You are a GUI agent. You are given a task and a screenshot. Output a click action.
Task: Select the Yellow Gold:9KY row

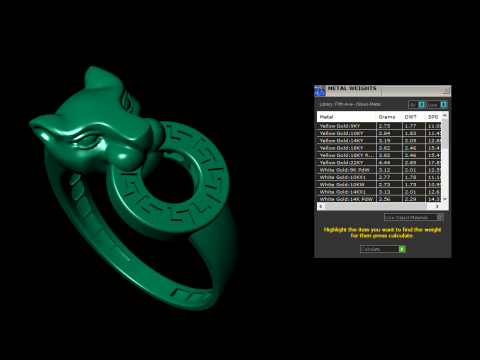(379, 126)
